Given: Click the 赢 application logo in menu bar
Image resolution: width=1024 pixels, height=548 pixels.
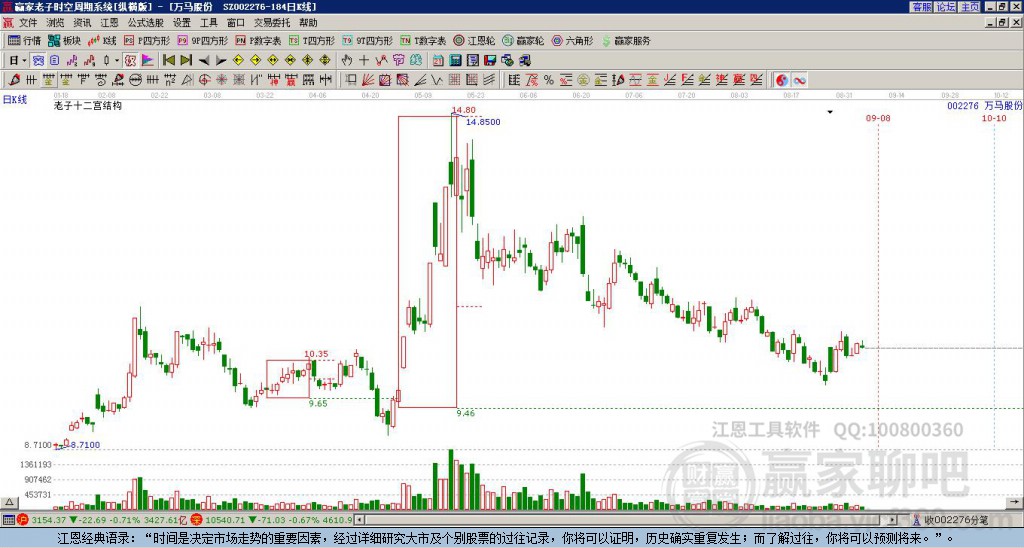Looking at the screenshot, I should tap(8, 23).
